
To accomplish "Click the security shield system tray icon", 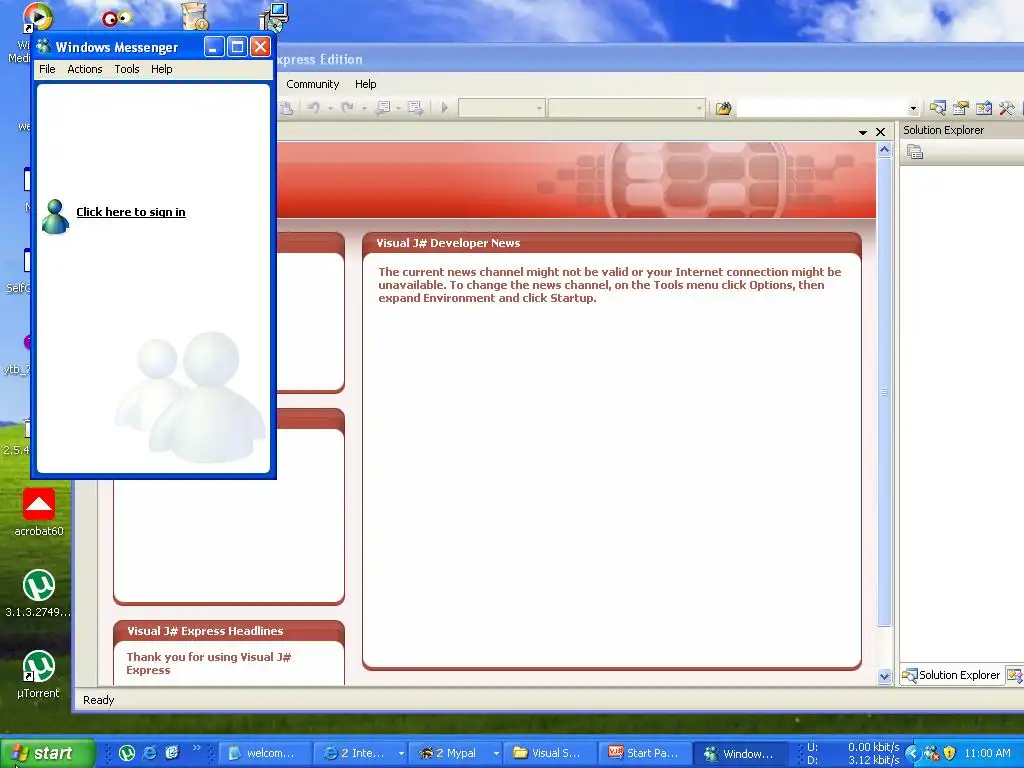I will [x=950, y=753].
